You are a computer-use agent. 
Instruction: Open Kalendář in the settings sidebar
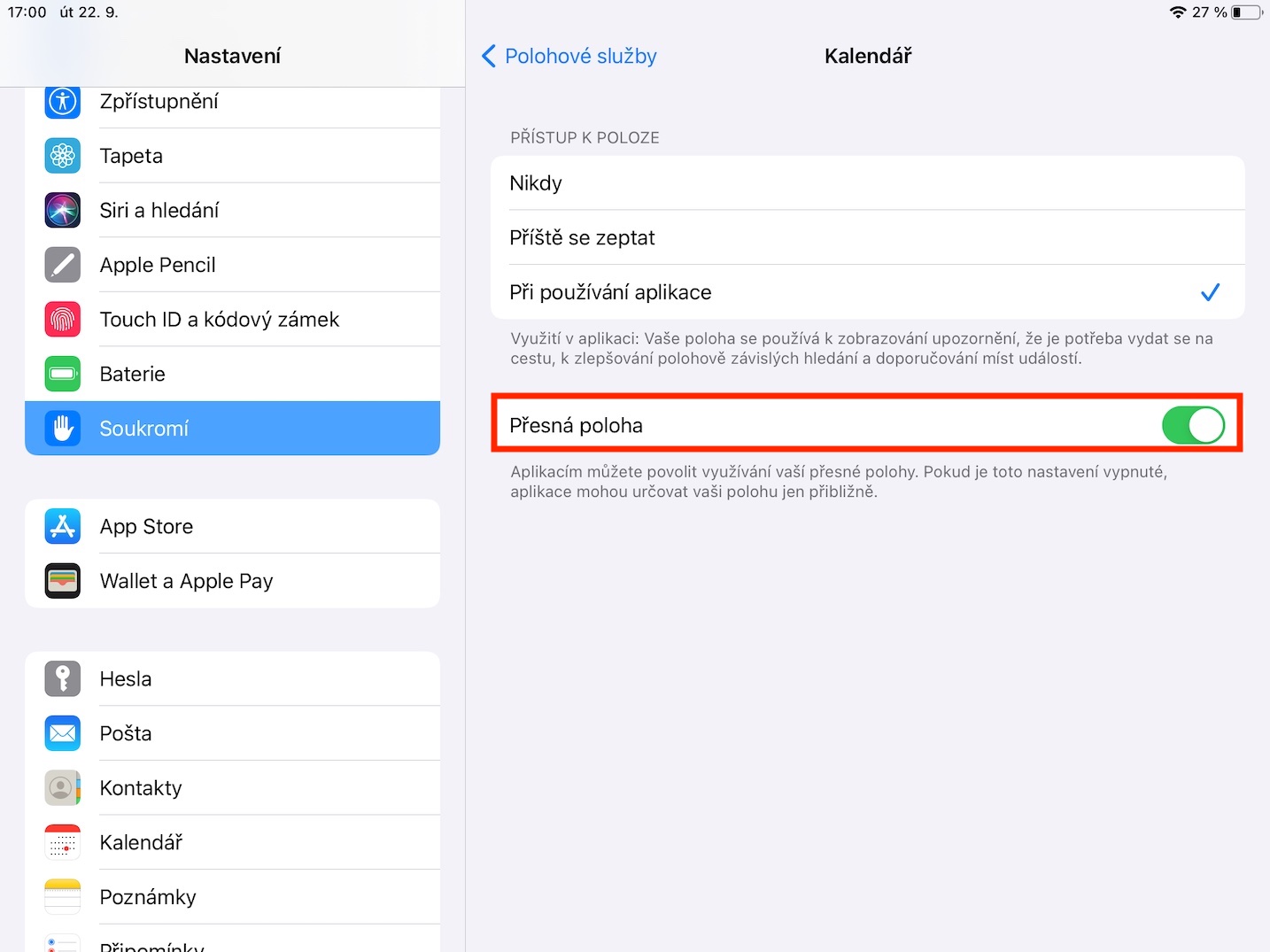coord(232,842)
